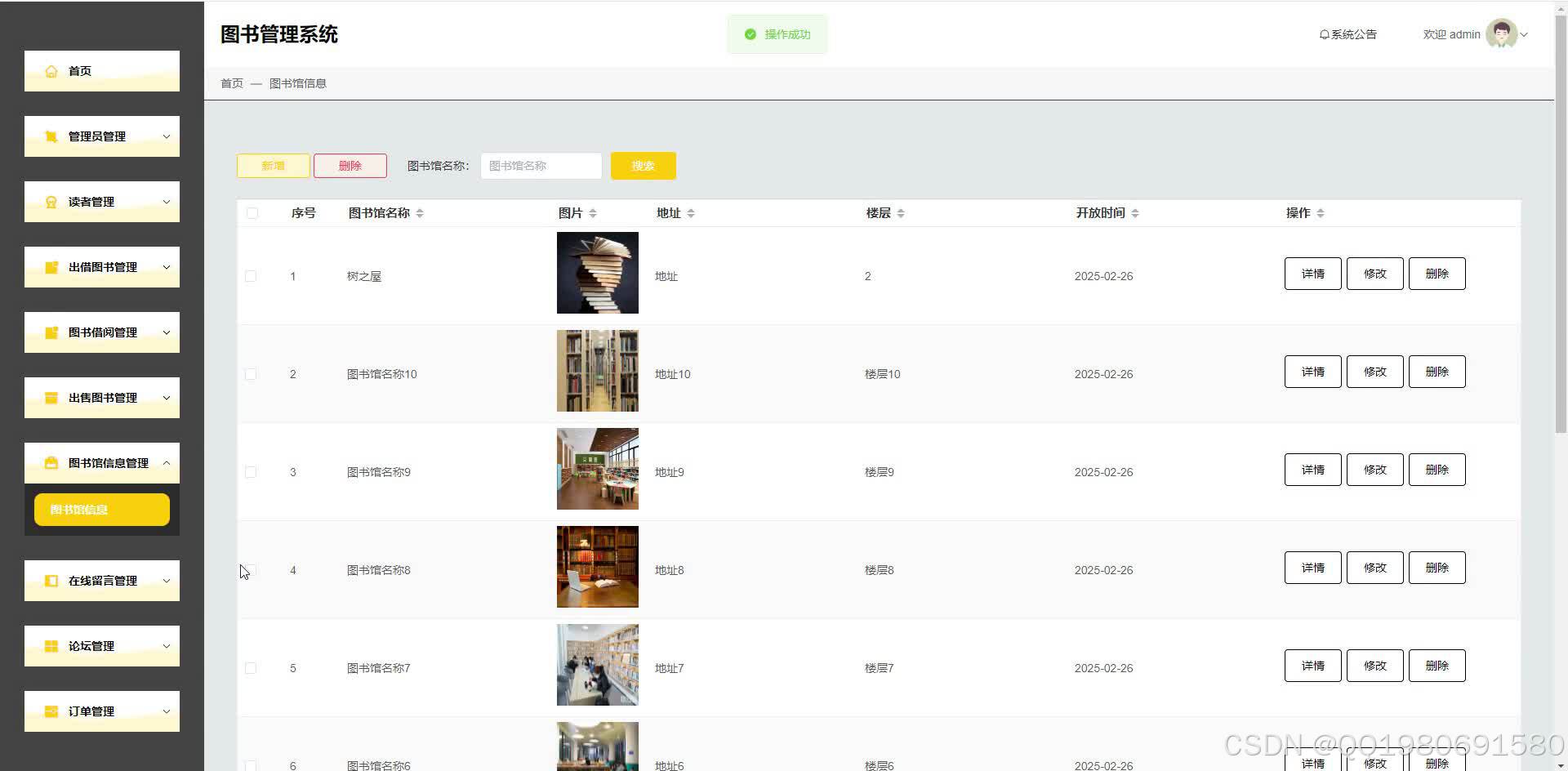
Task: Expand 管理员管理 with its chevron
Action: tap(167, 136)
